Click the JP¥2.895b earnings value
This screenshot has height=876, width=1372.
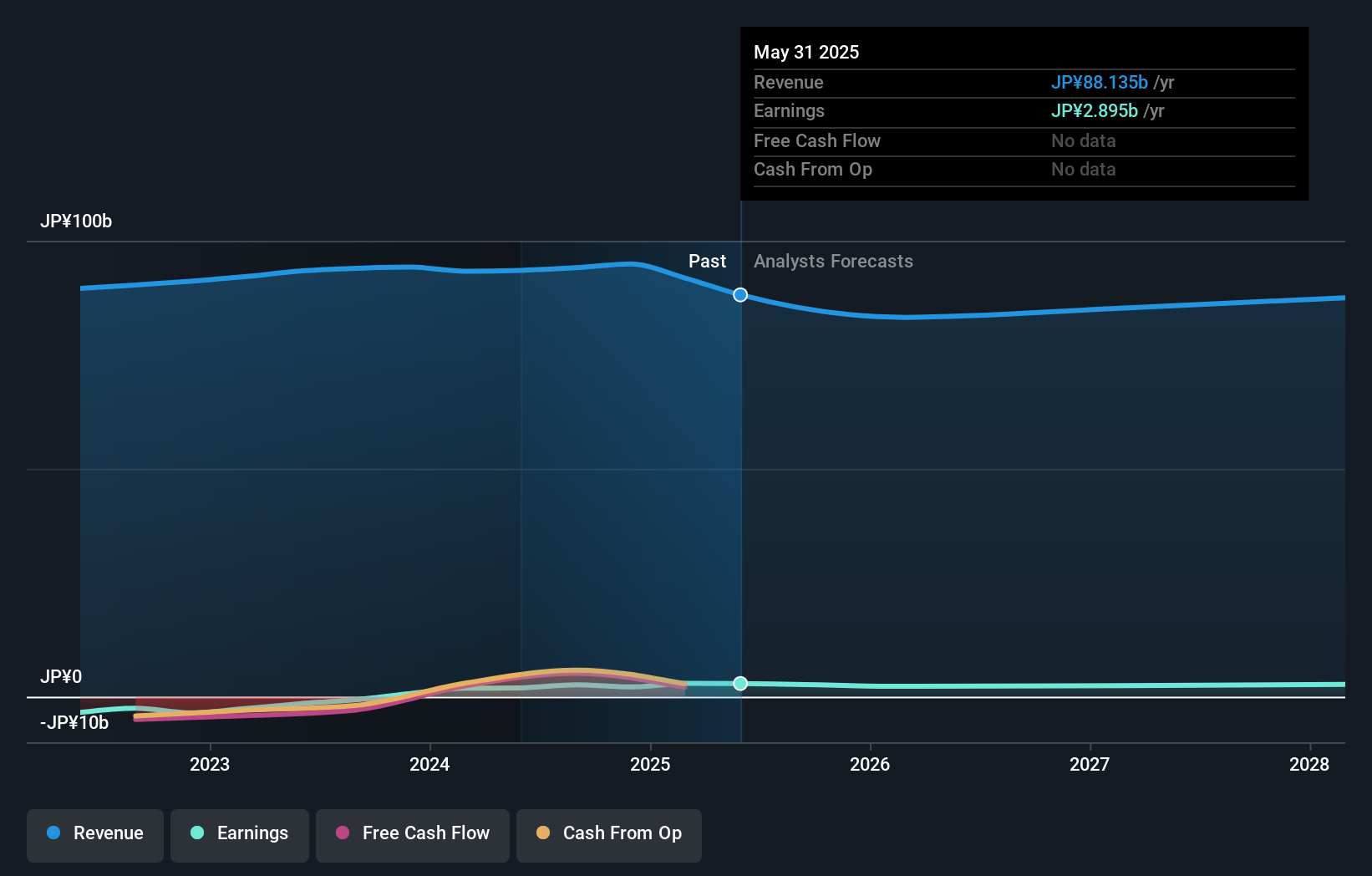point(1094,110)
